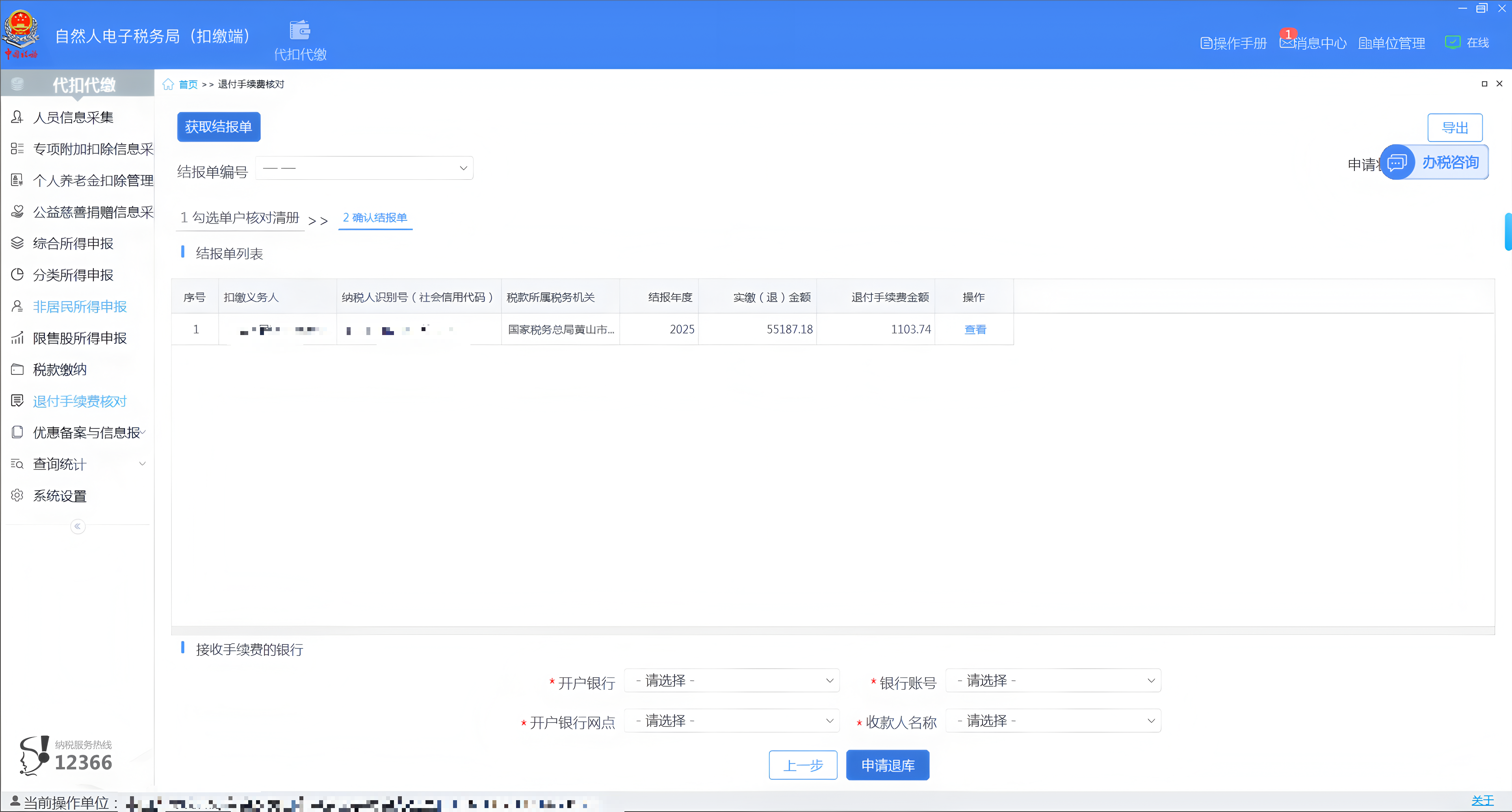
Task: Click 查看 for record 1
Action: pyautogui.click(x=974, y=330)
